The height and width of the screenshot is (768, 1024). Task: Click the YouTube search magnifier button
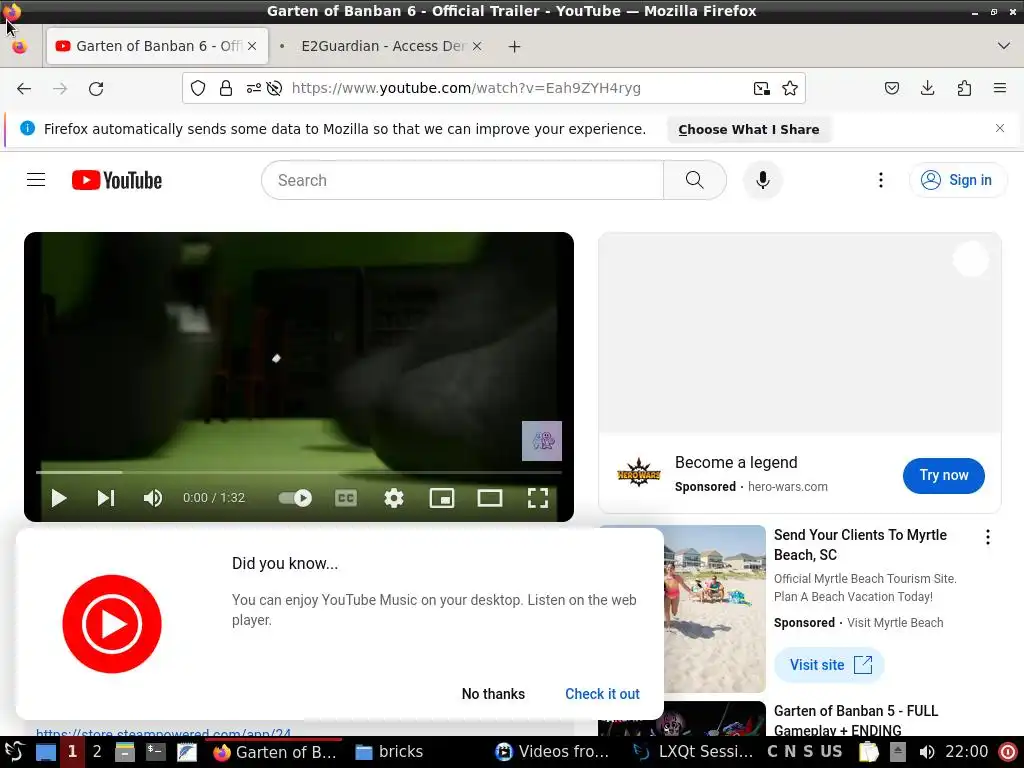[x=695, y=180]
